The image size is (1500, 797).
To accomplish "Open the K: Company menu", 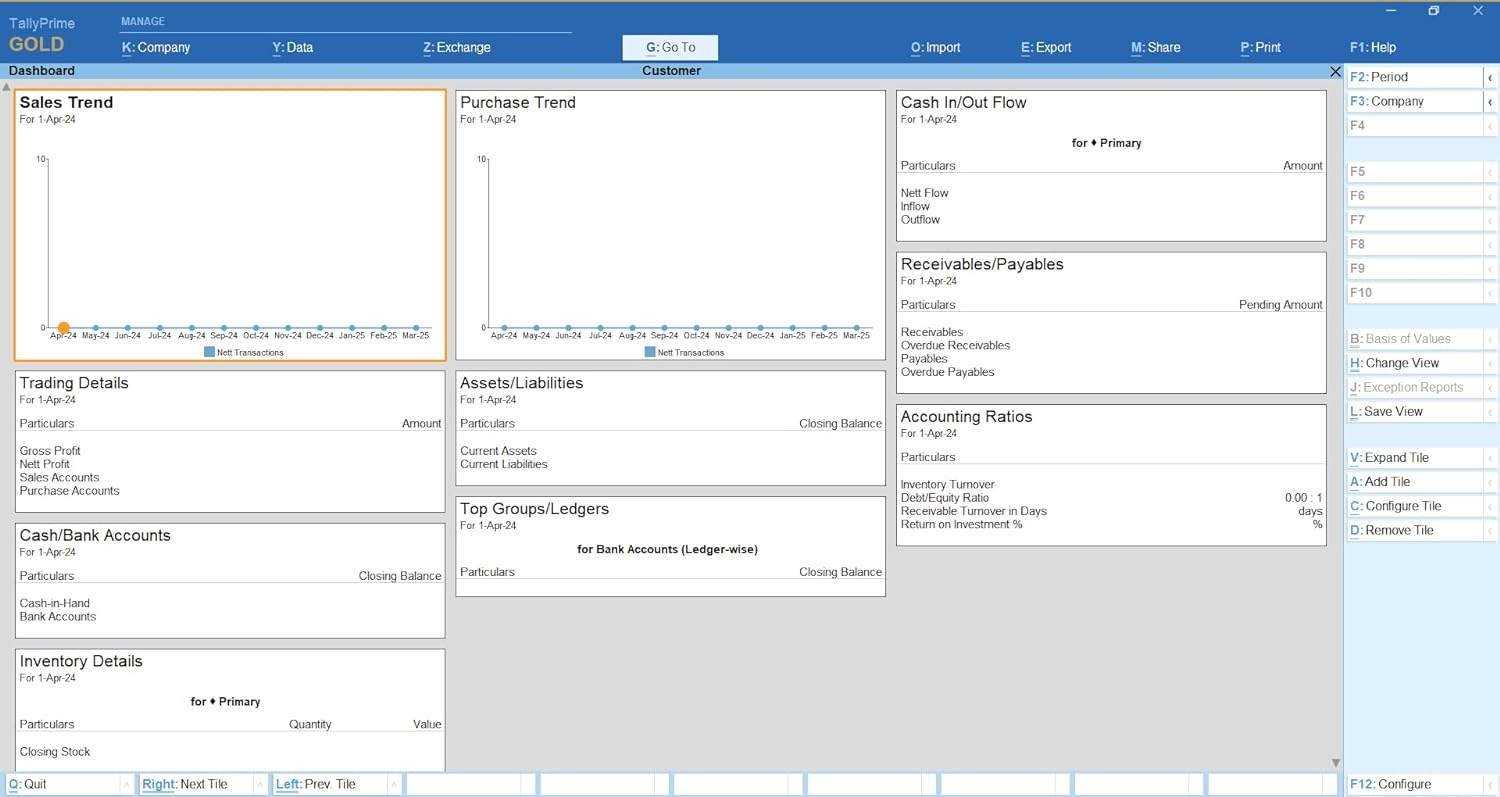I will coord(156,47).
